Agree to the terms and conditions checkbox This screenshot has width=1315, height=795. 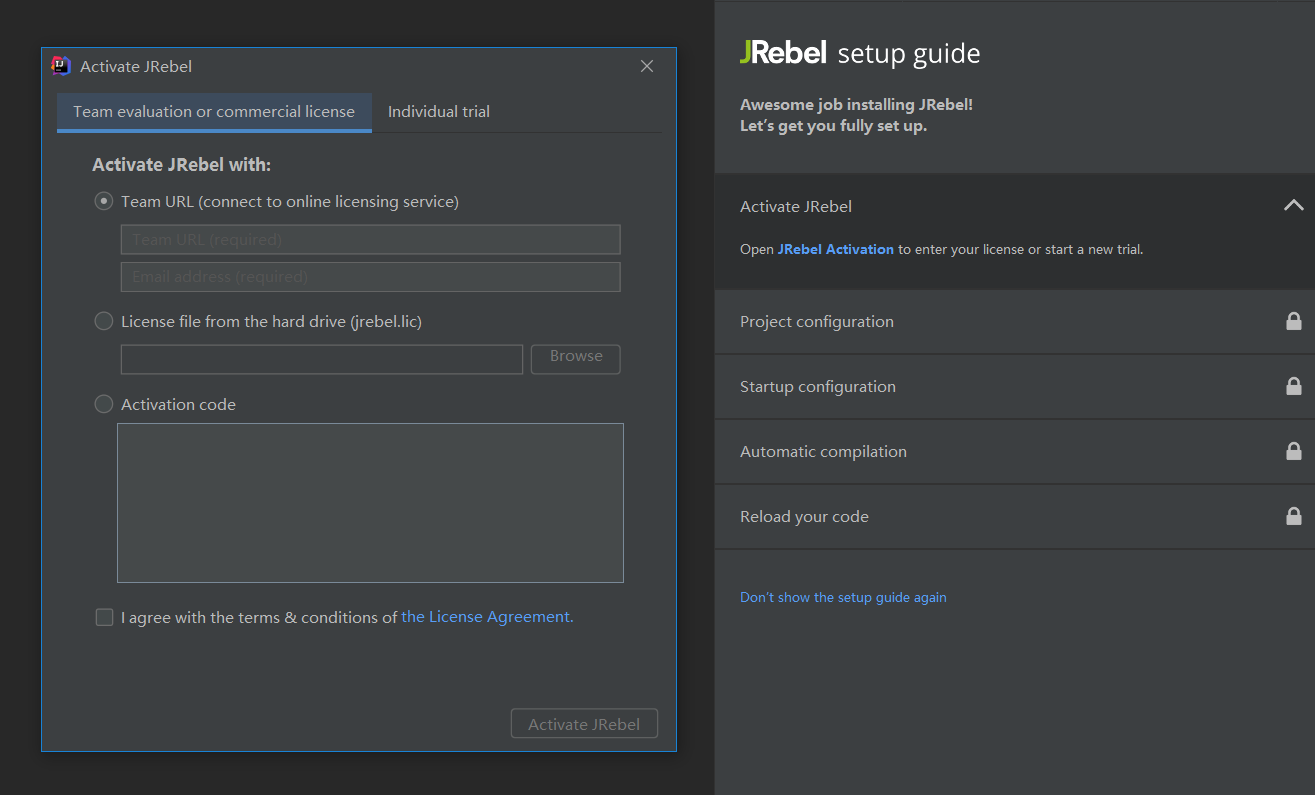[x=104, y=617]
